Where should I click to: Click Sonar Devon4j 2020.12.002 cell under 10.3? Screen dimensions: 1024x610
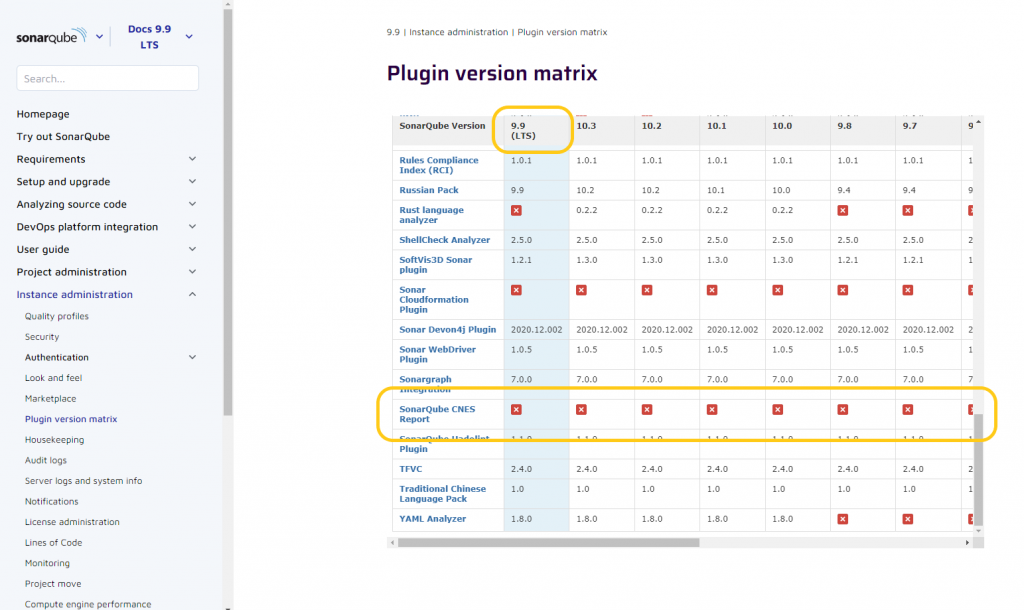point(601,330)
